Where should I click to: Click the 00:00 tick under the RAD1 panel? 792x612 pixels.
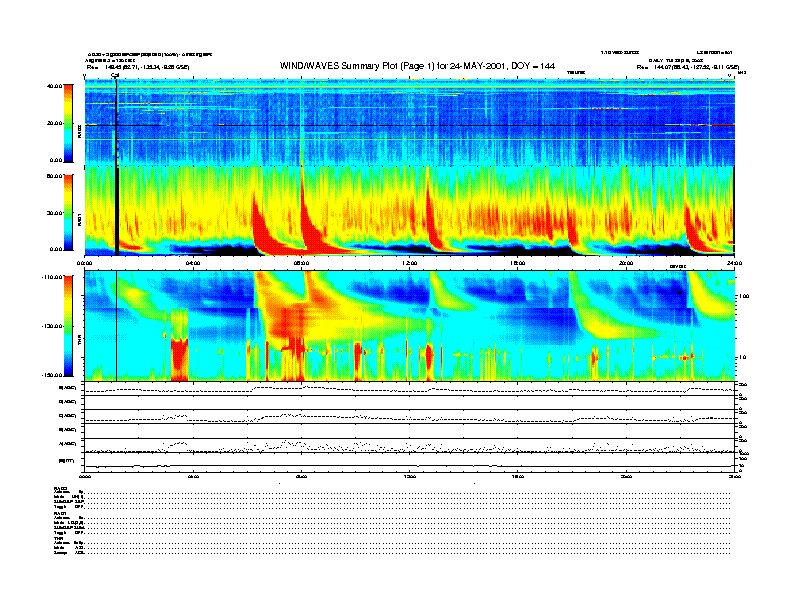click(x=84, y=263)
